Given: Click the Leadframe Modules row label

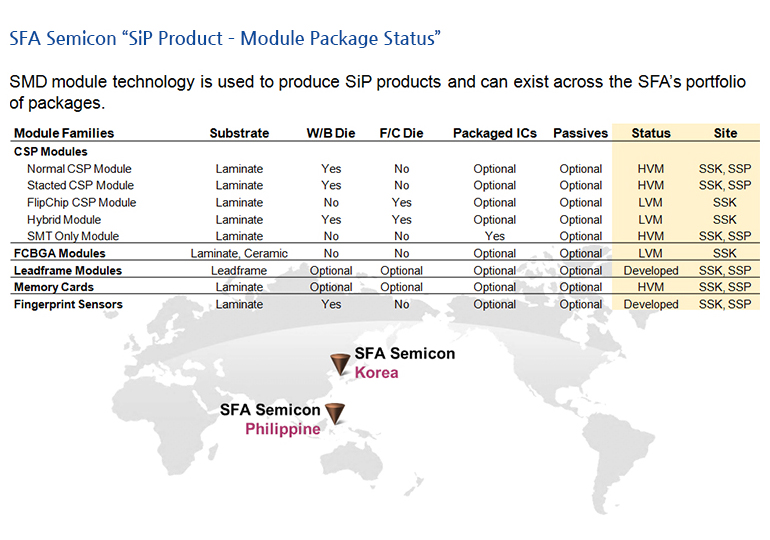Looking at the screenshot, I should pyautogui.click(x=68, y=271).
